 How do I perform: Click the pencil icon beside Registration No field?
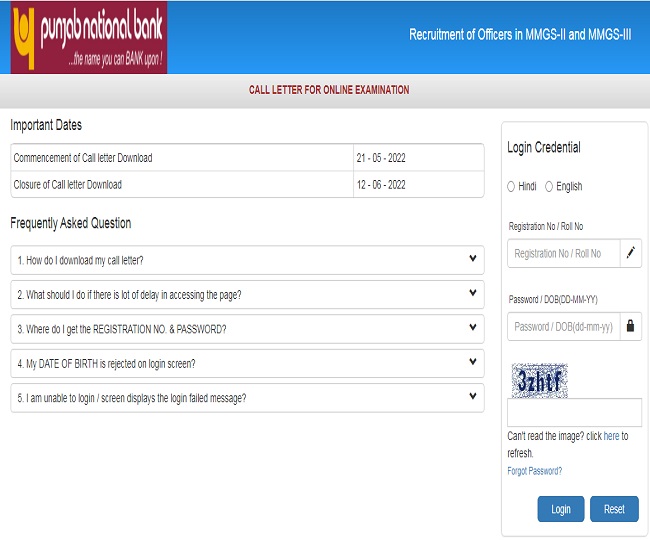(630, 254)
